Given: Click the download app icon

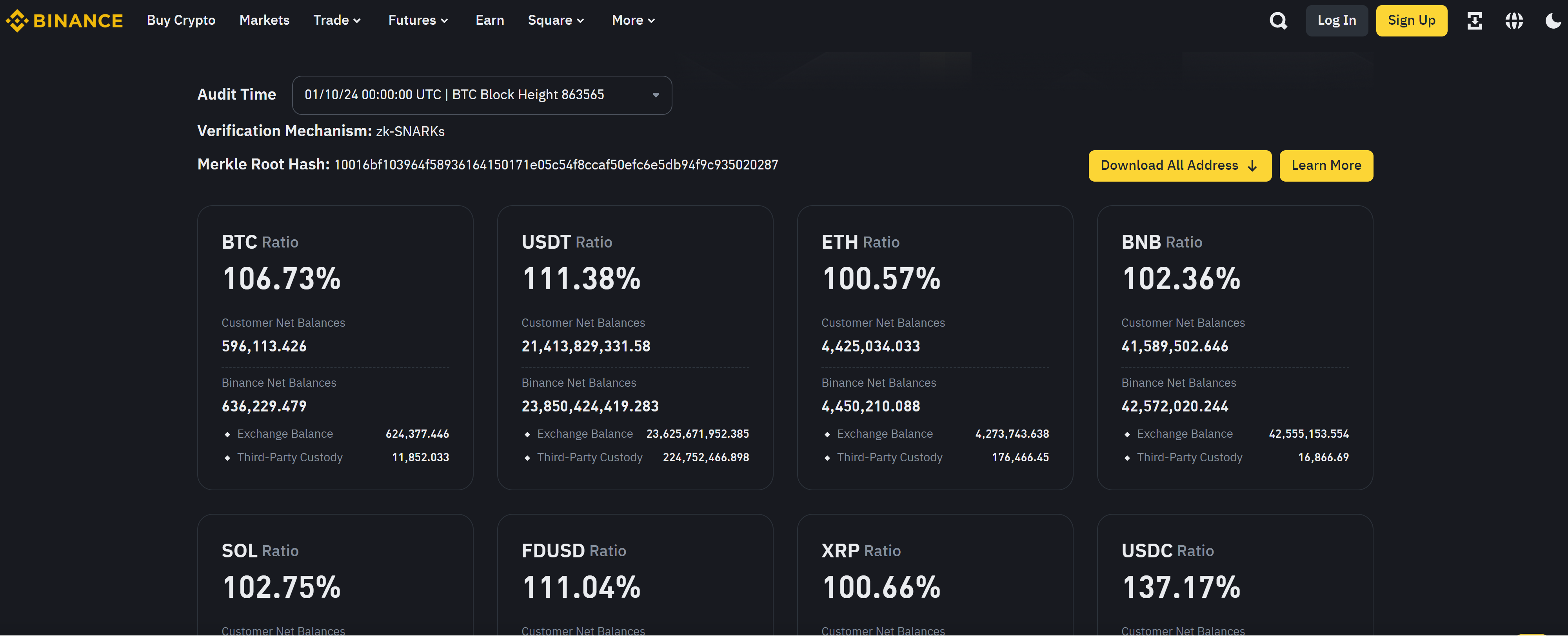Looking at the screenshot, I should click(x=1474, y=21).
